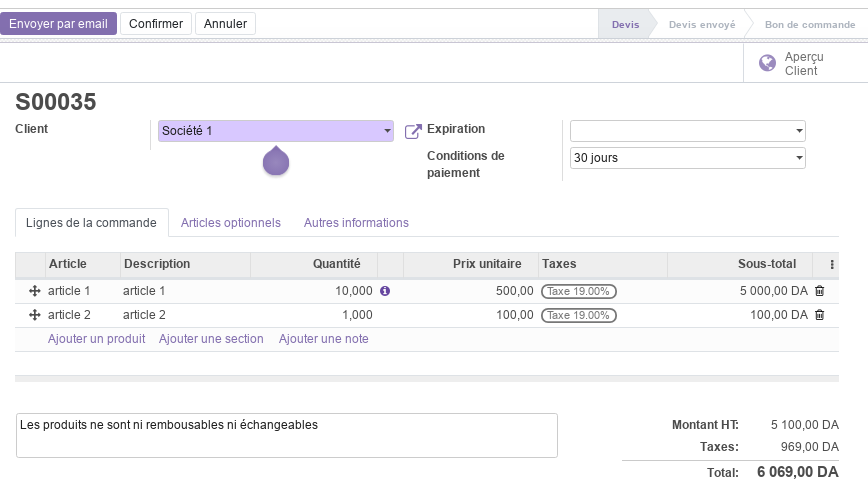Select the Devis envoyé status step
This screenshot has width=868, height=485.
tap(701, 24)
